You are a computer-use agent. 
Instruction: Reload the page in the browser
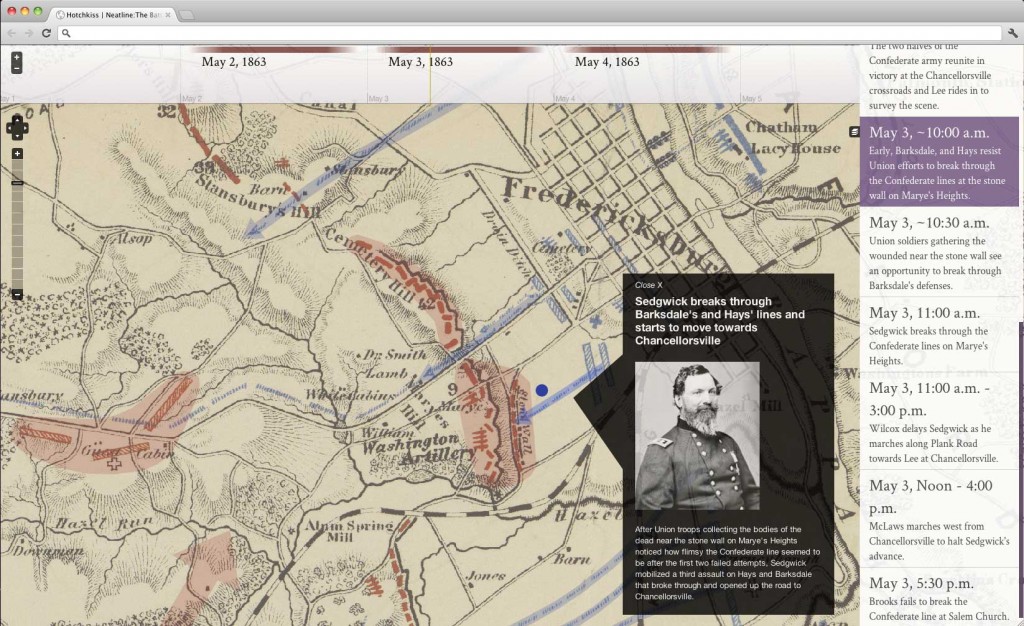pos(46,33)
